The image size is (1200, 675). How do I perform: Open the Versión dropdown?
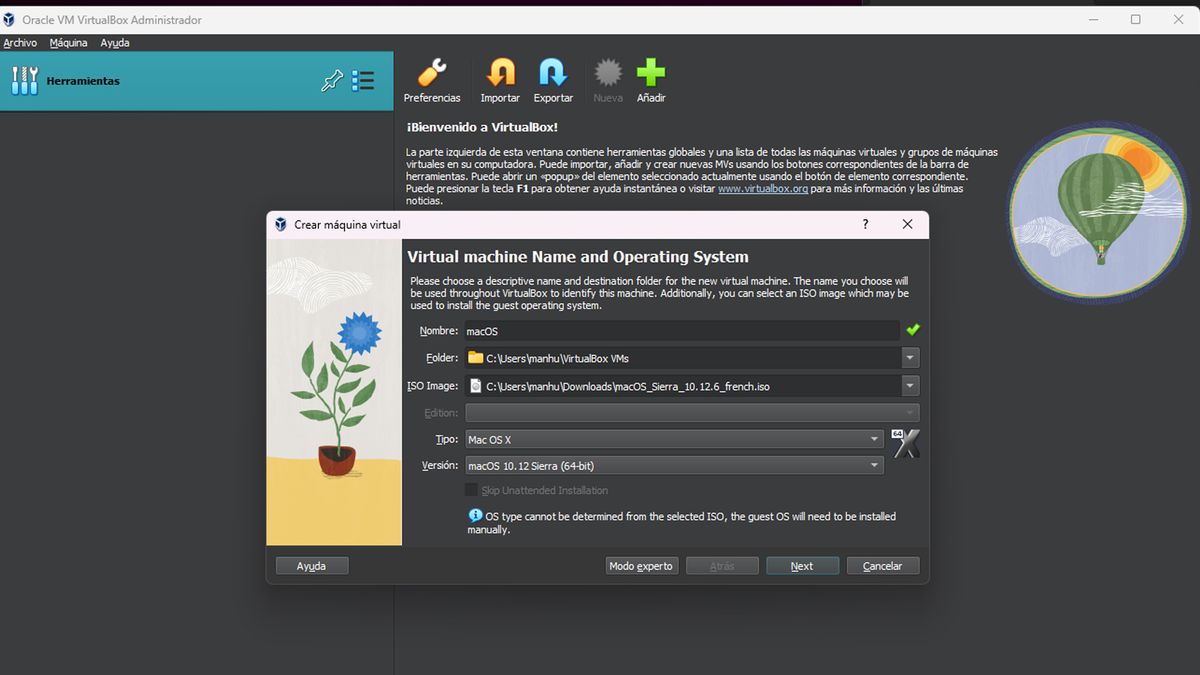click(x=674, y=465)
